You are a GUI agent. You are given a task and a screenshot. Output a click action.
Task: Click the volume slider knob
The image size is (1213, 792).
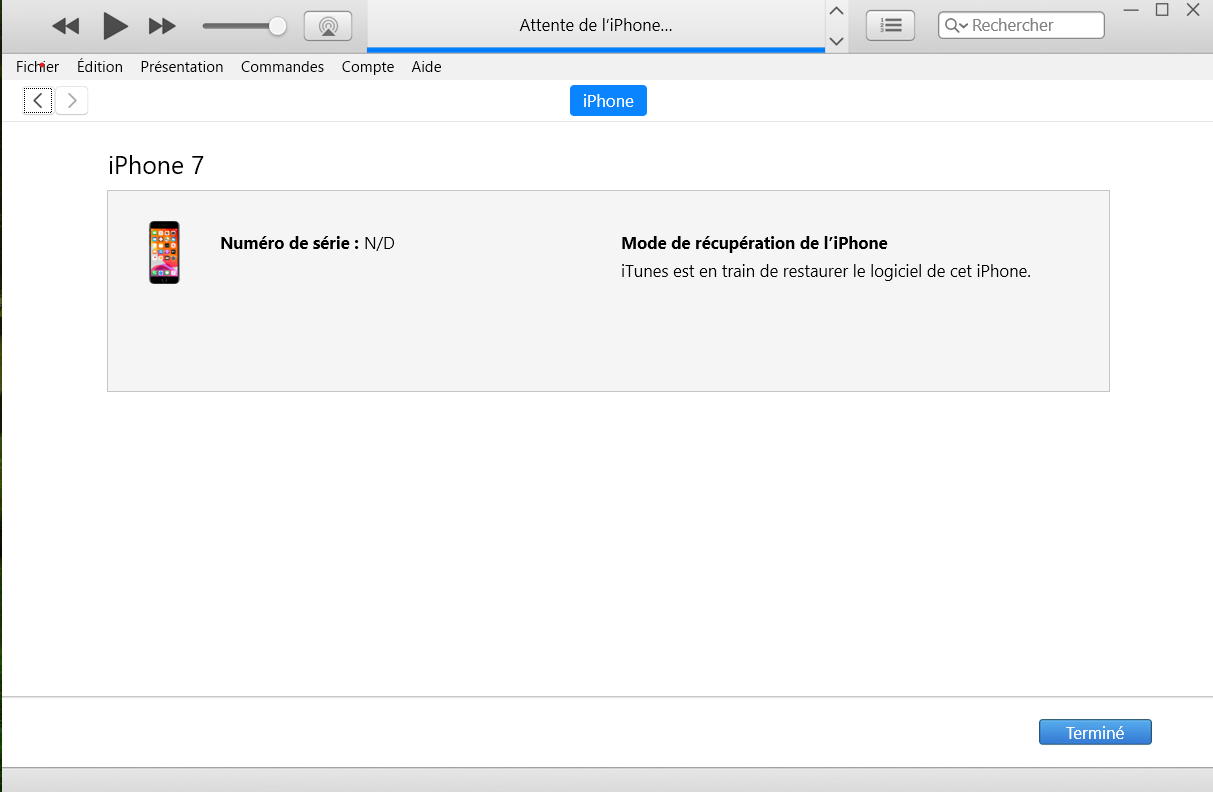pos(278,26)
